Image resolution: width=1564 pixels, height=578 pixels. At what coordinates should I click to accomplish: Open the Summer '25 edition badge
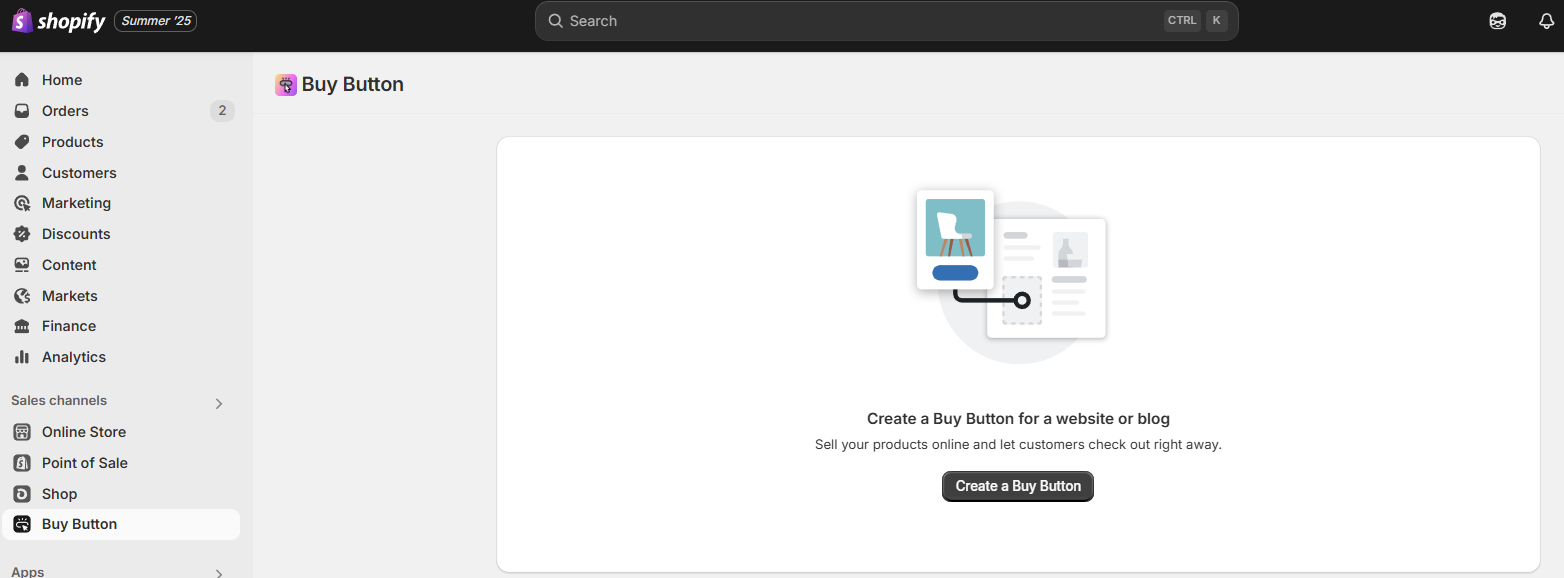tap(156, 21)
